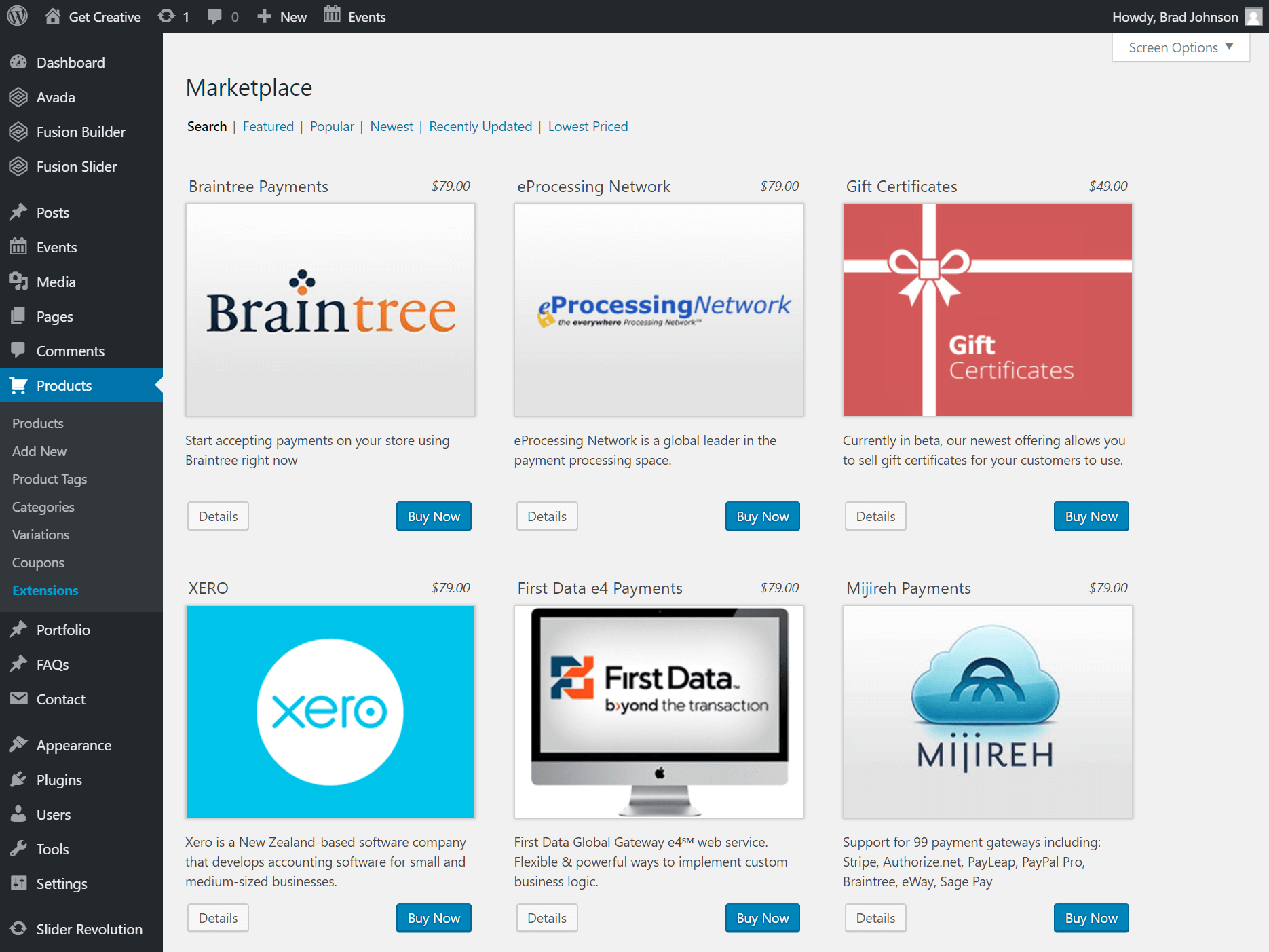Open the Howdy, Brad Johnson account menu
Viewport: 1269px width, 952px height.
coord(1187,17)
